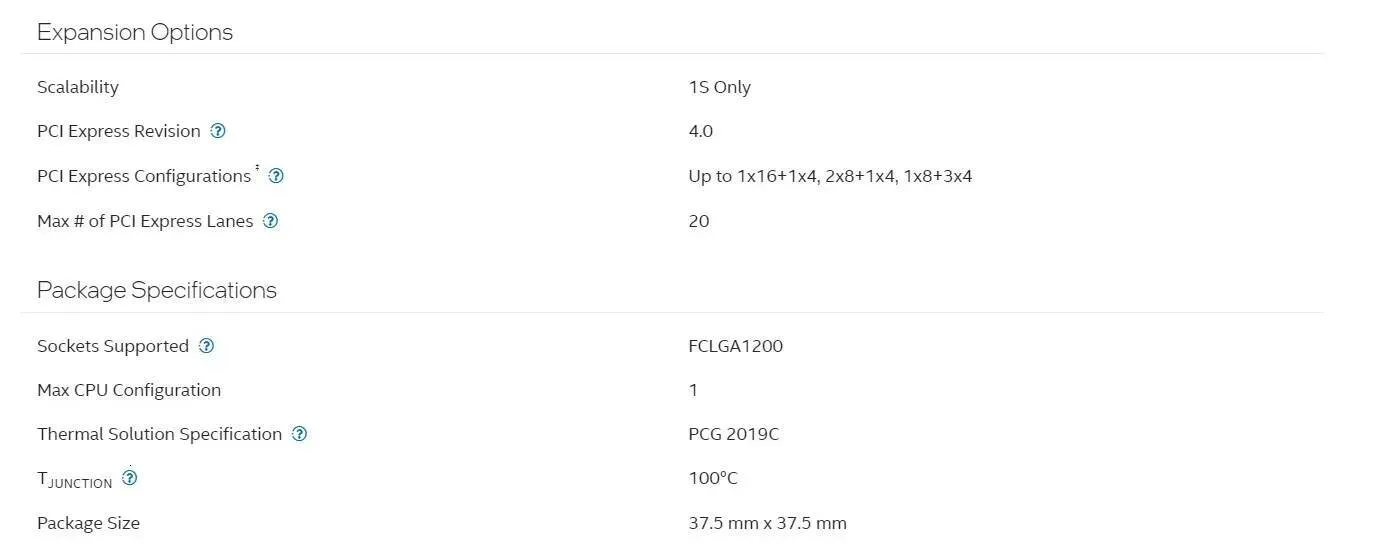Viewport: 1392px width, 558px height.
Task: Click the FCLGA1200 socket value
Action: coord(735,346)
